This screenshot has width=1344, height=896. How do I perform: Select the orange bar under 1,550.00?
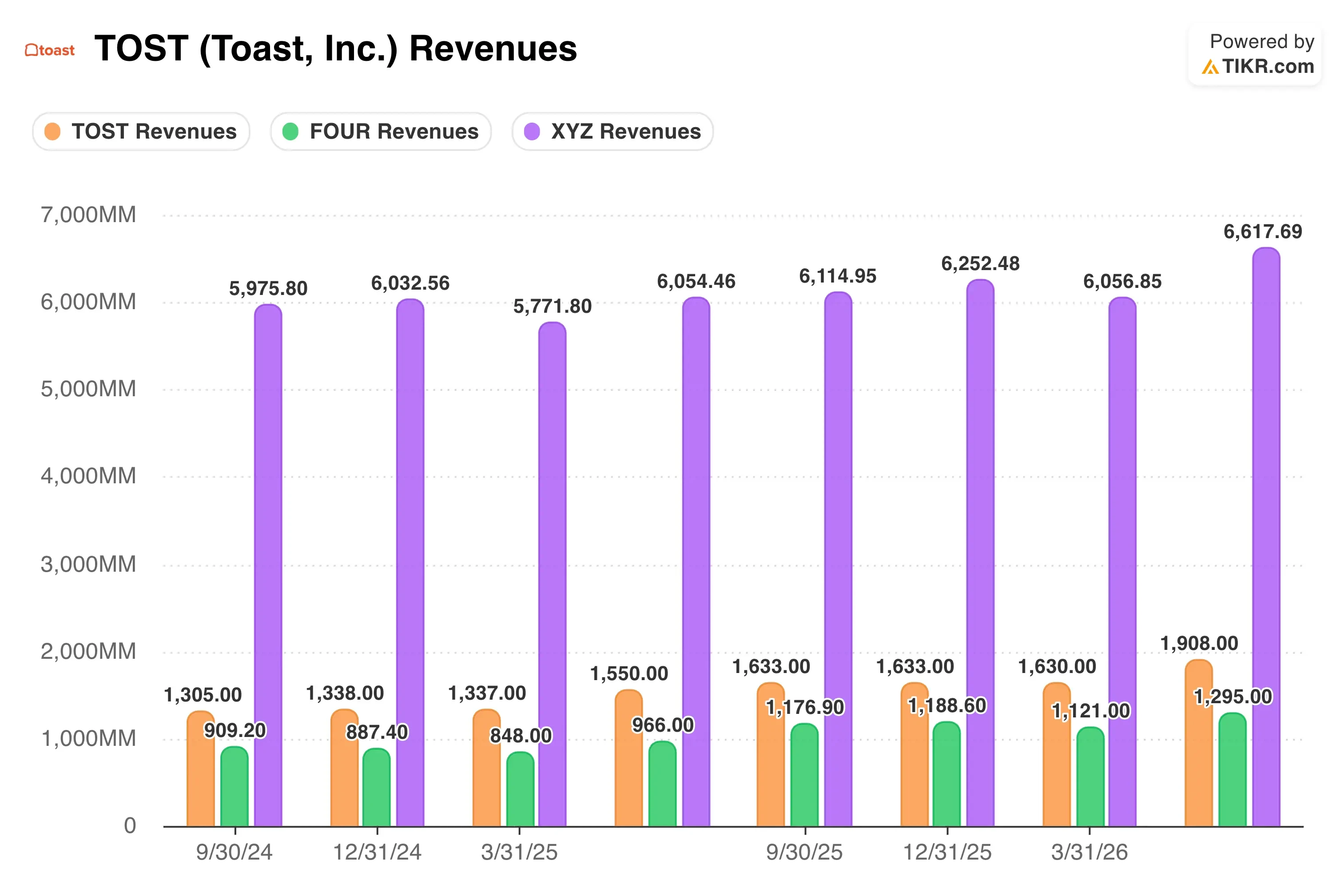(629, 758)
